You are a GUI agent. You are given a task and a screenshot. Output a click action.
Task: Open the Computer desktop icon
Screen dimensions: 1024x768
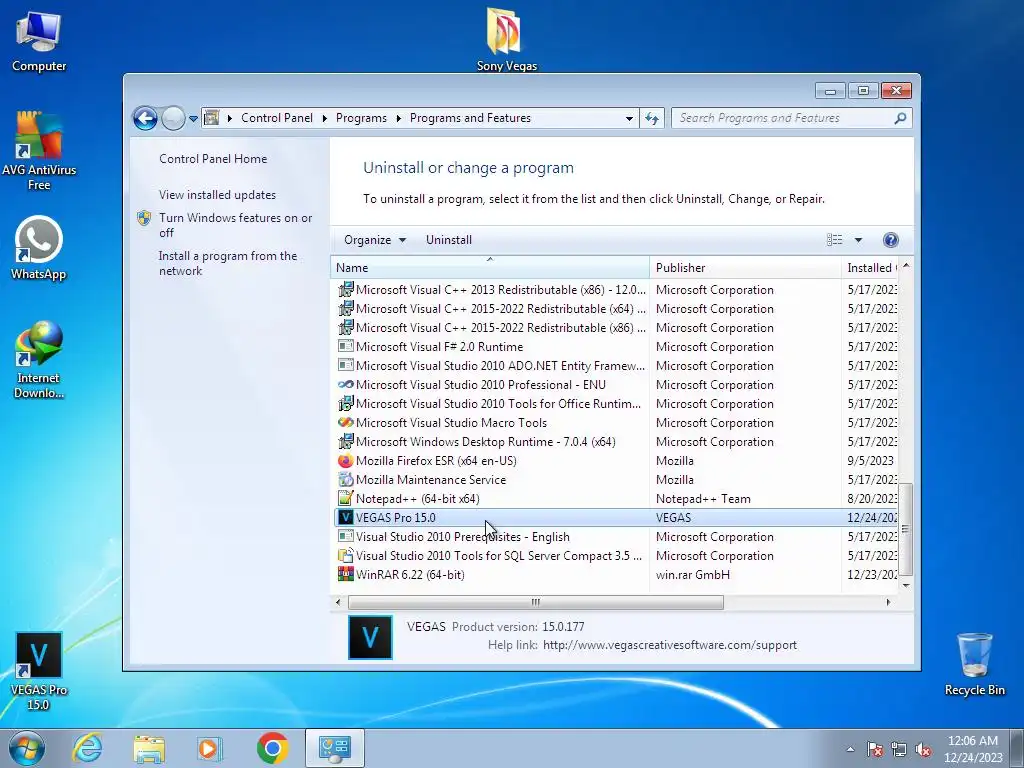click(39, 41)
